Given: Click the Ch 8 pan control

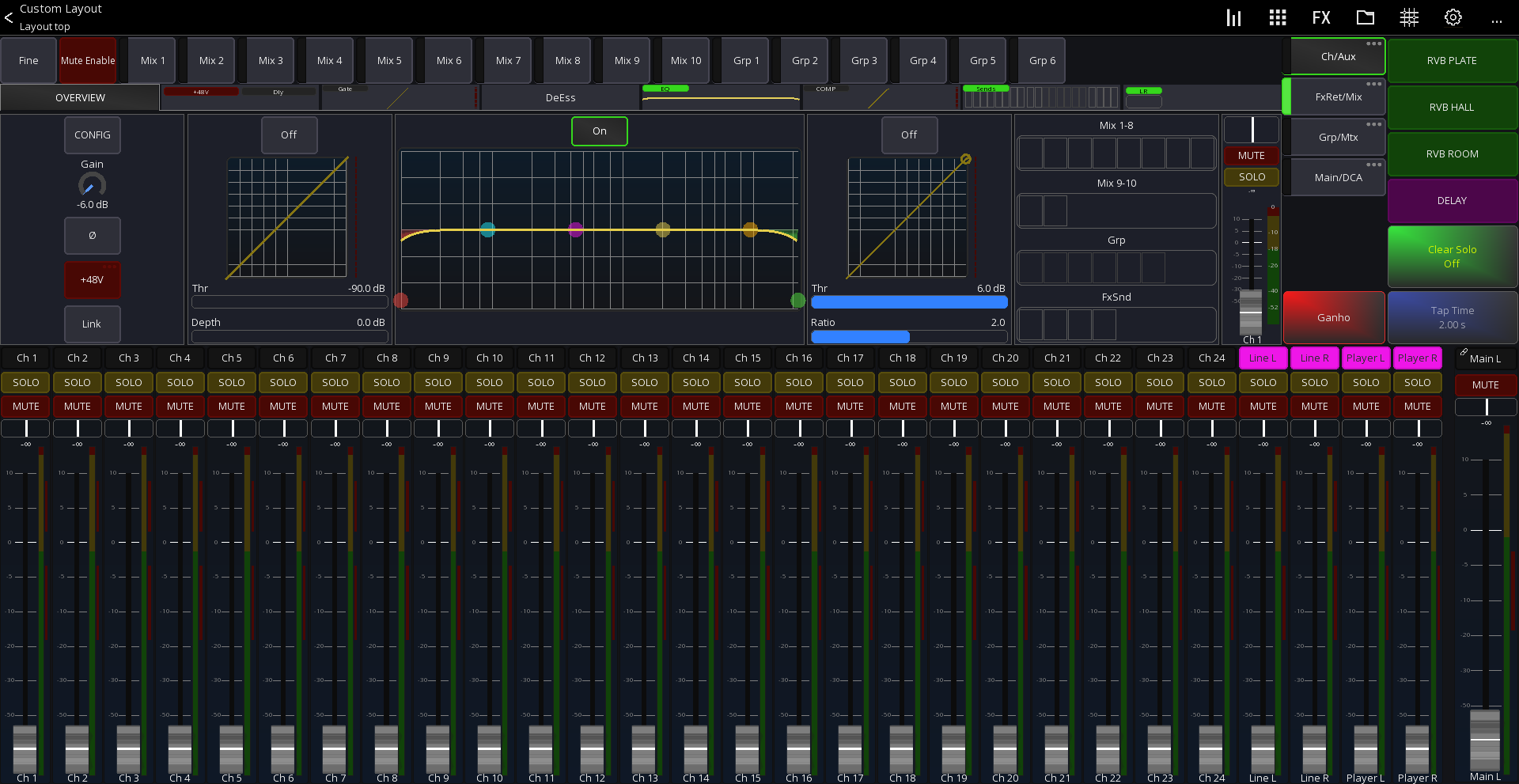Looking at the screenshot, I should 387,429.
